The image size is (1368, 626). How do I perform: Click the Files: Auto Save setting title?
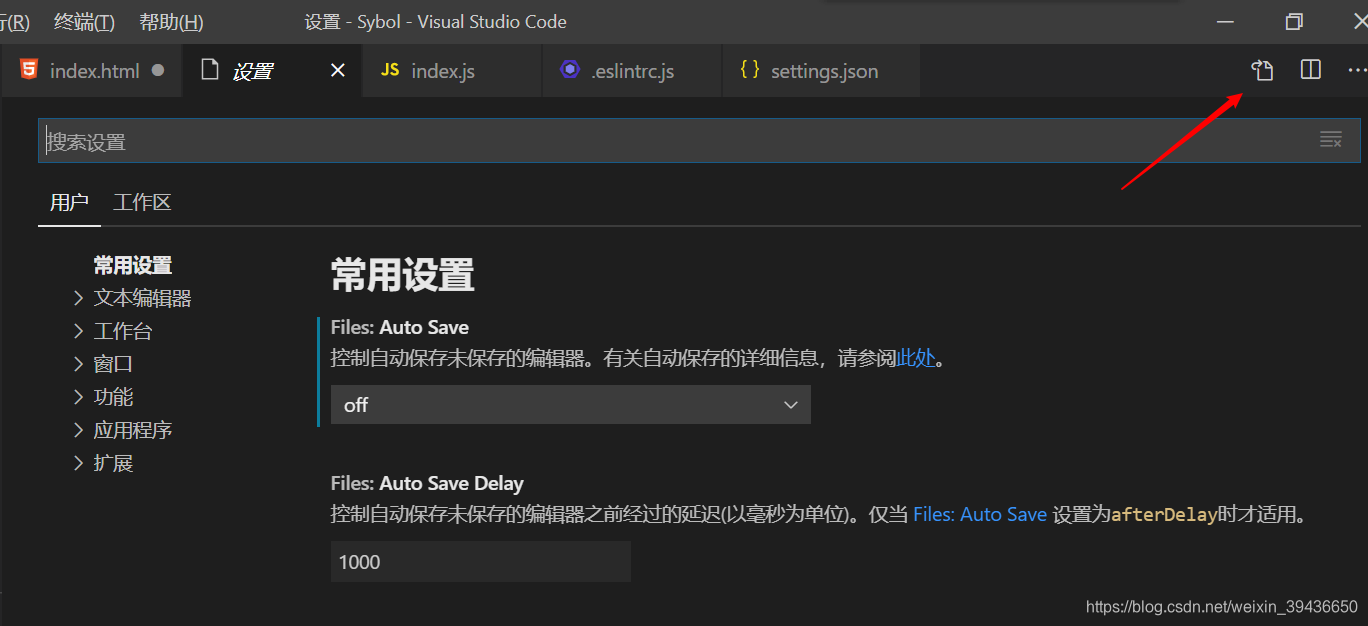tap(400, 327)
